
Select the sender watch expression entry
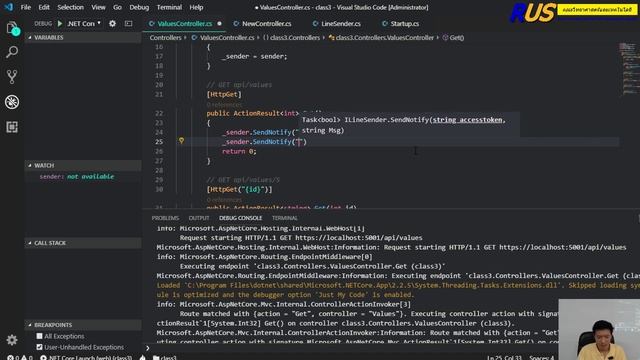[x=77, y=176]
